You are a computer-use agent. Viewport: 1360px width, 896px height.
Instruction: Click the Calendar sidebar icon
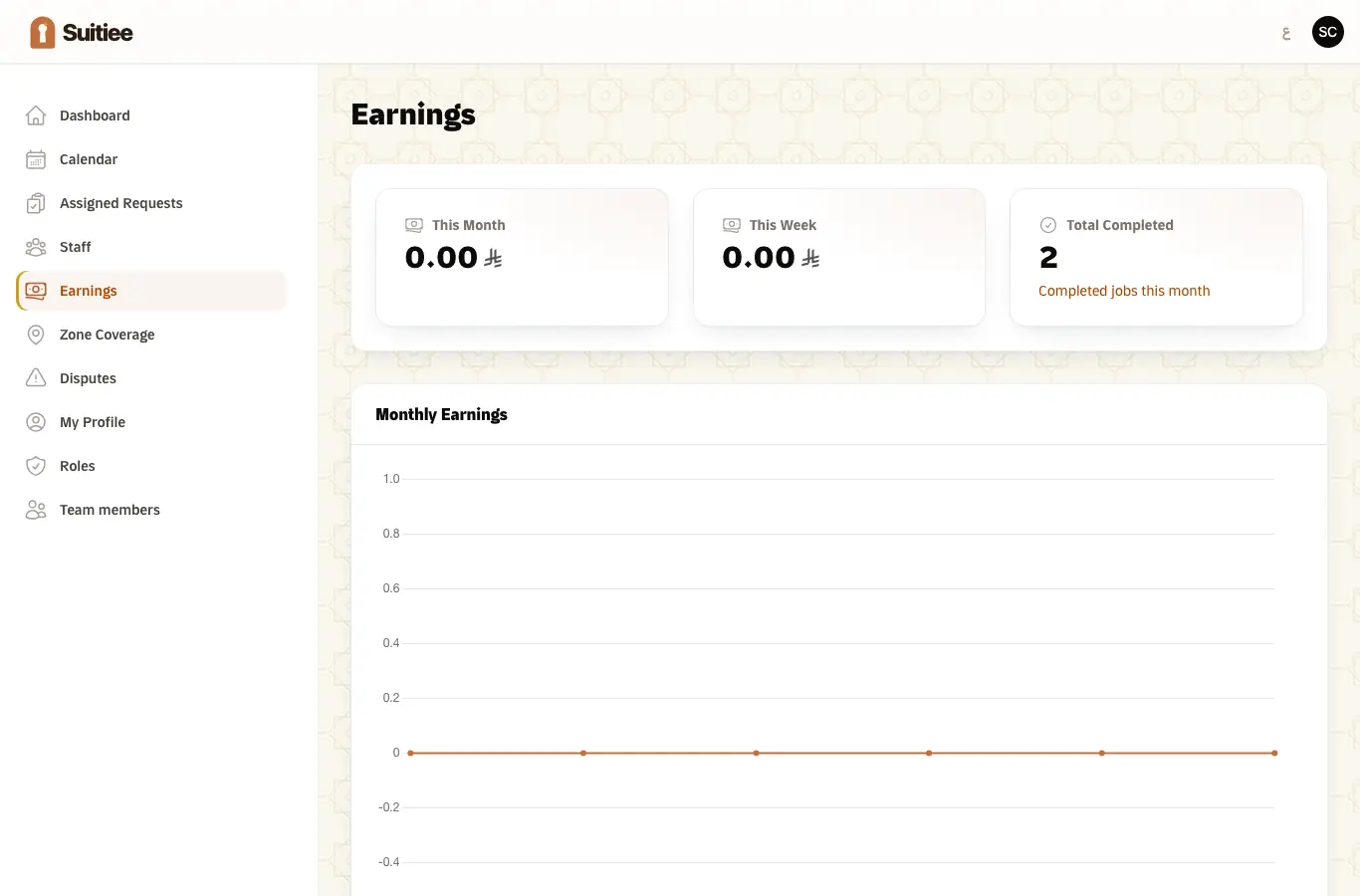pyautogui.click(x=36, y=159)
